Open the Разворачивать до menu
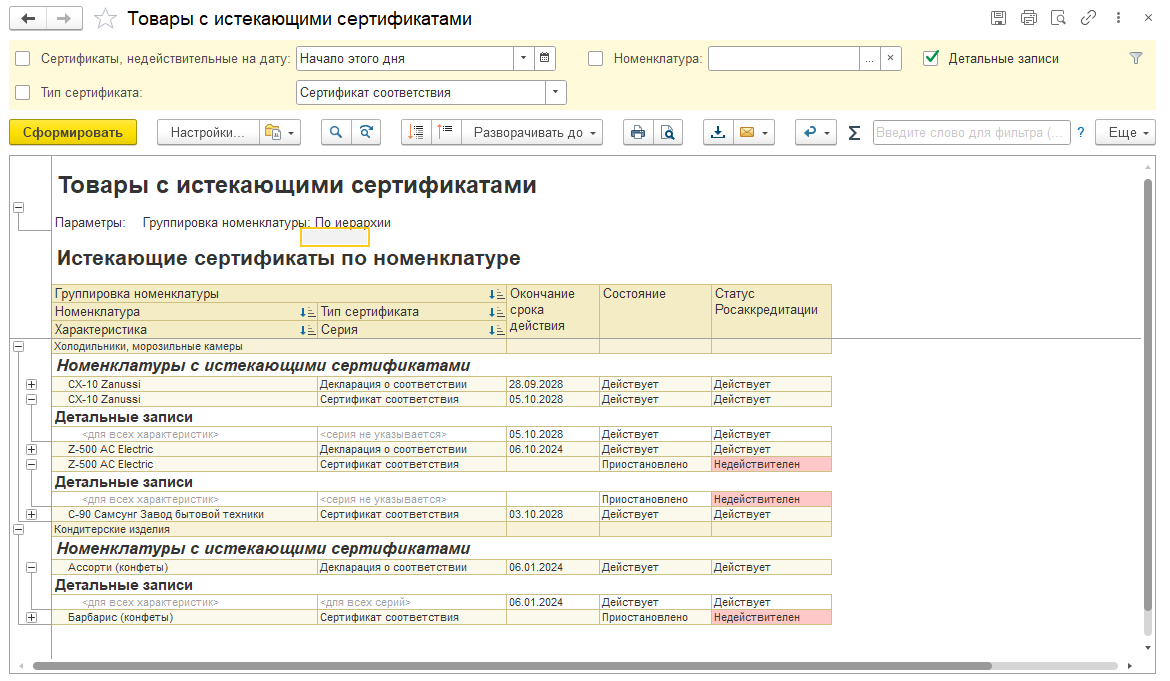 [x=532, y=133]
